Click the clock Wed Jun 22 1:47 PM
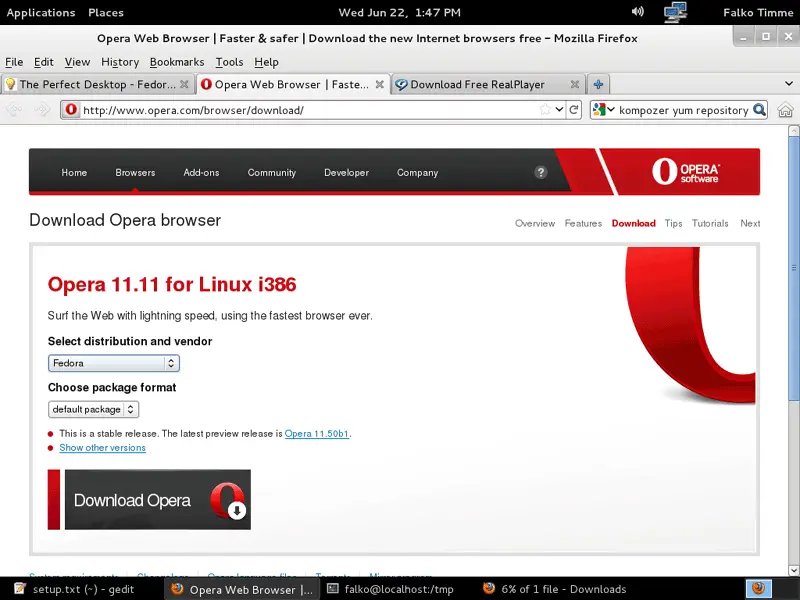800x600 pixels. tap(399, 12)
